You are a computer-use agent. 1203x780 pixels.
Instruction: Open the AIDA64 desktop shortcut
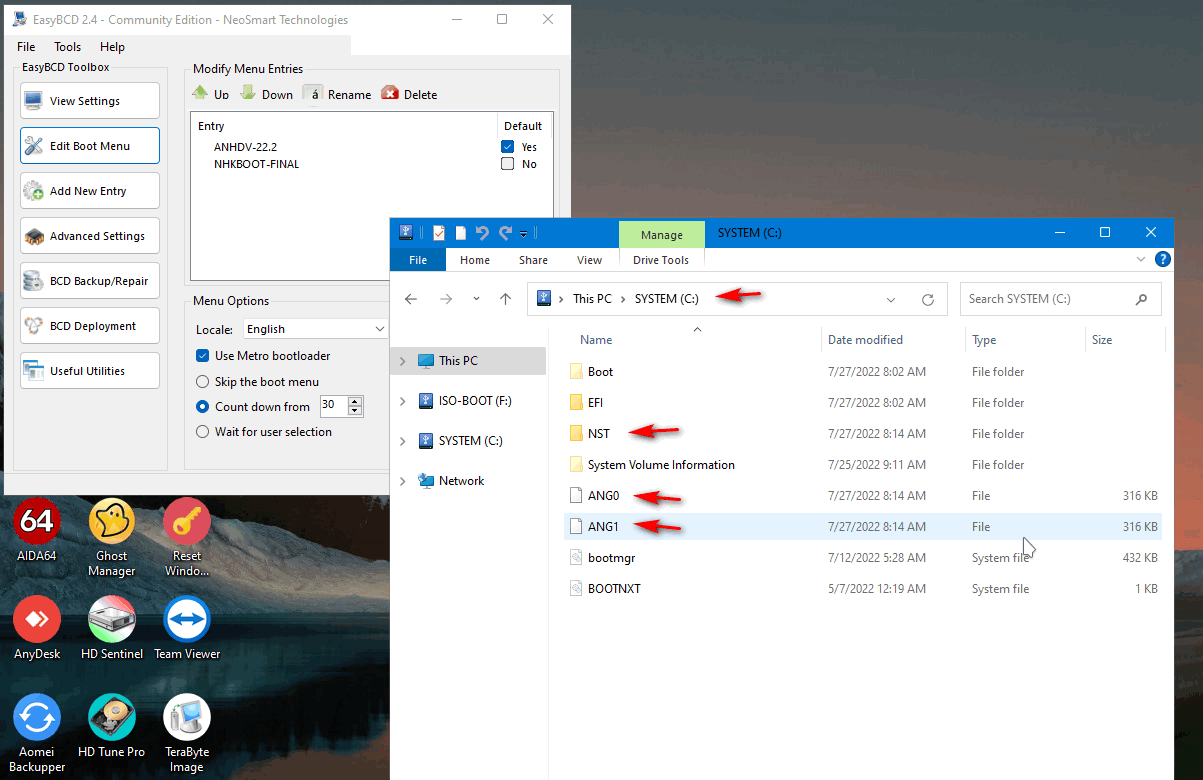pos(37,532)
